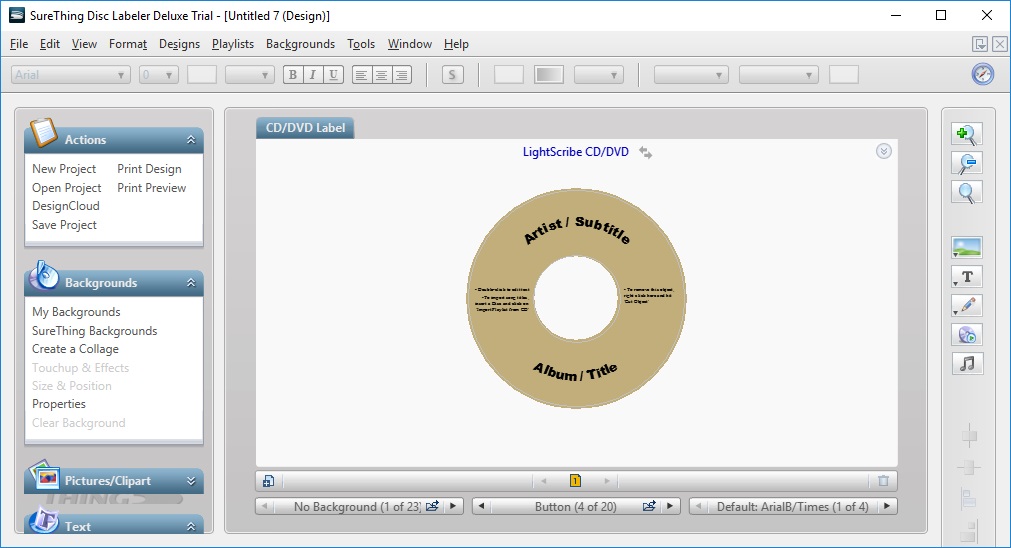Click Save Project link

(x=64, y=225)
